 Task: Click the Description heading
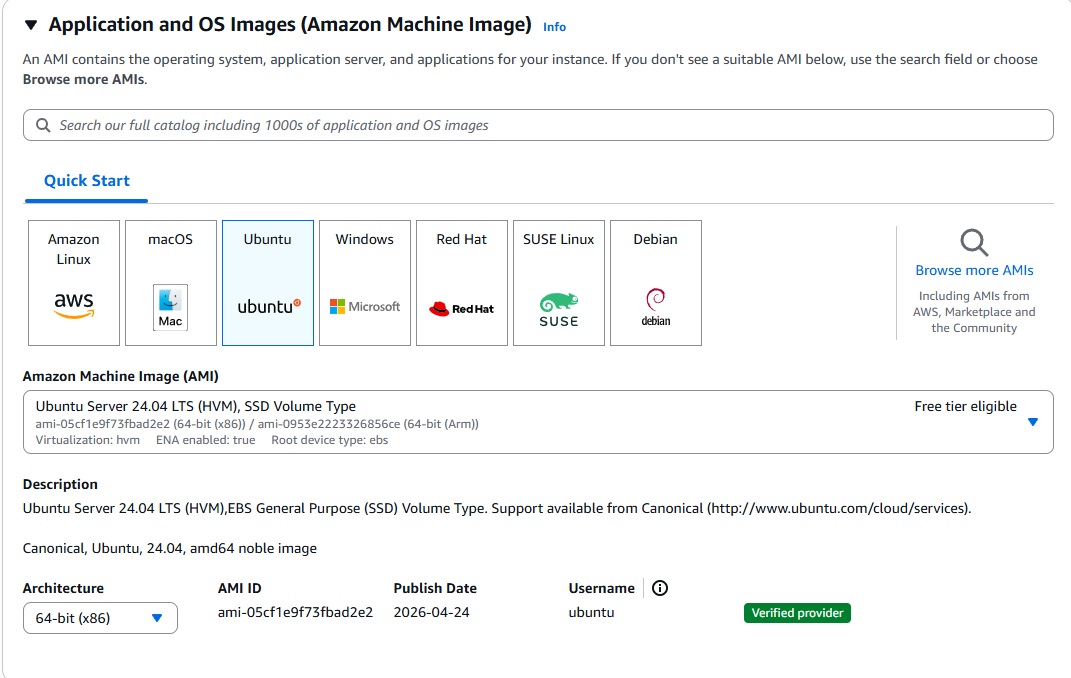pos(60,484)
